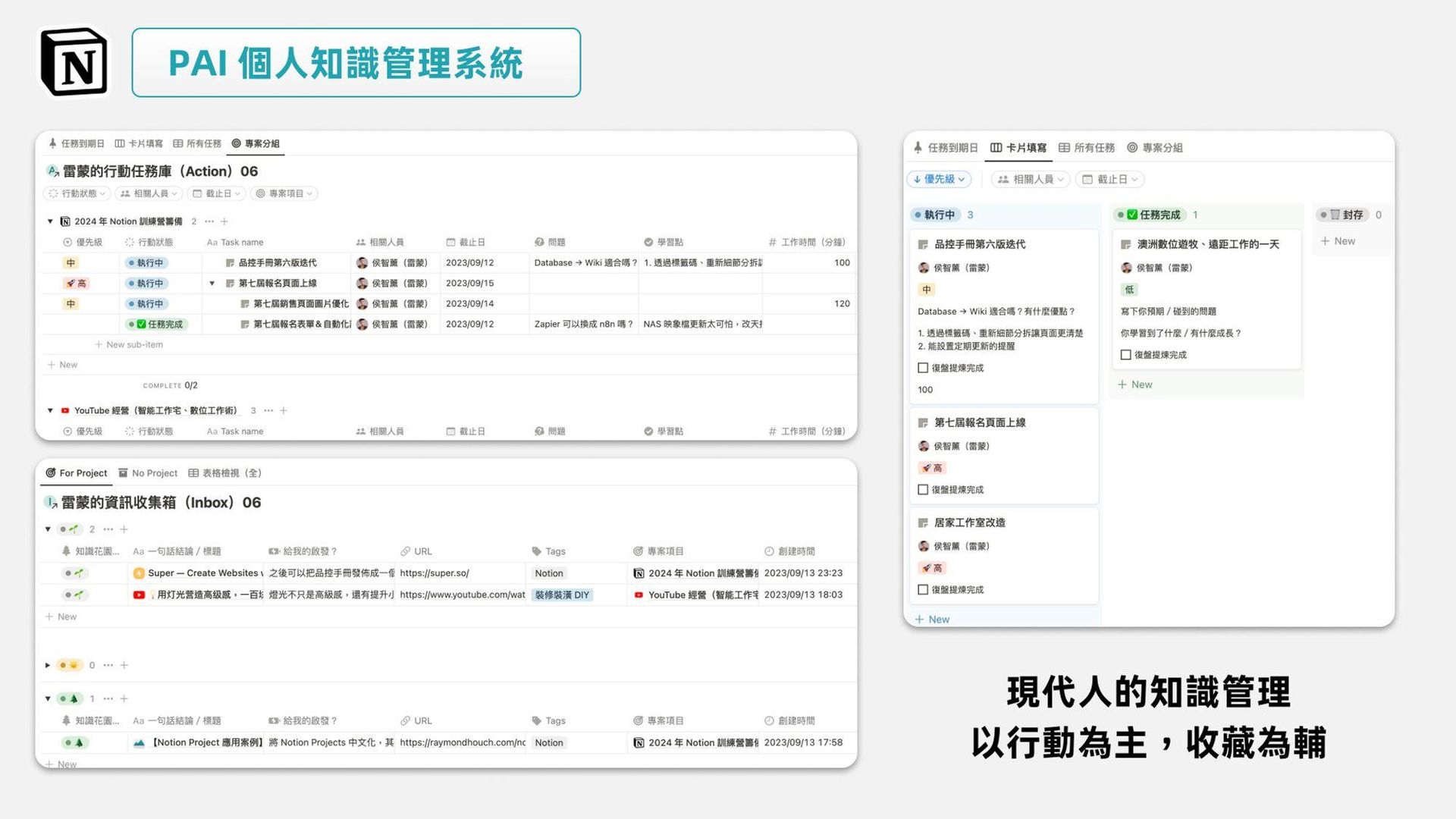Click 截止日 filter in board view

tap(1110, 179)
